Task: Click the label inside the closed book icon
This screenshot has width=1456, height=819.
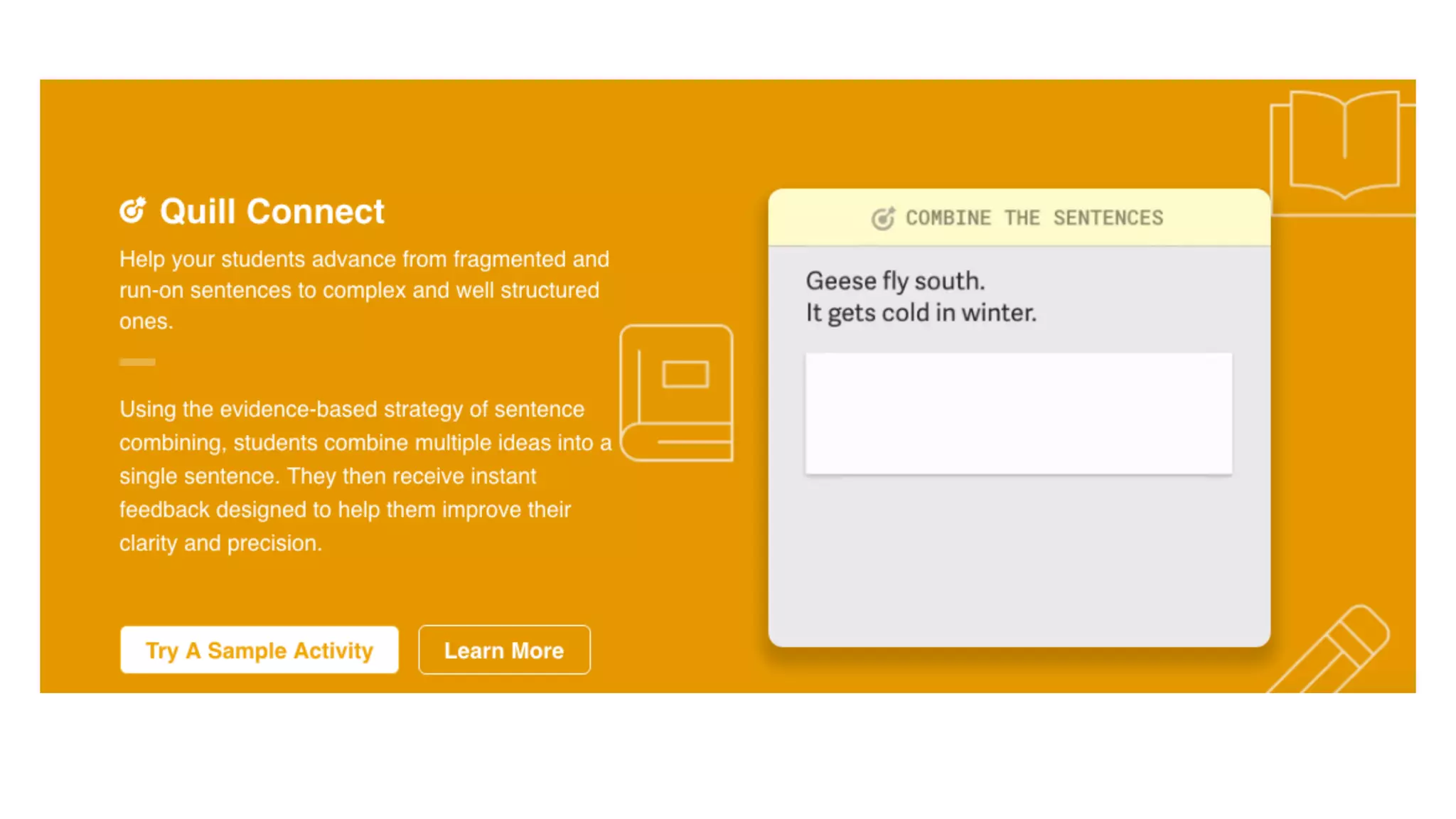Action: click(x=685, y=374)
